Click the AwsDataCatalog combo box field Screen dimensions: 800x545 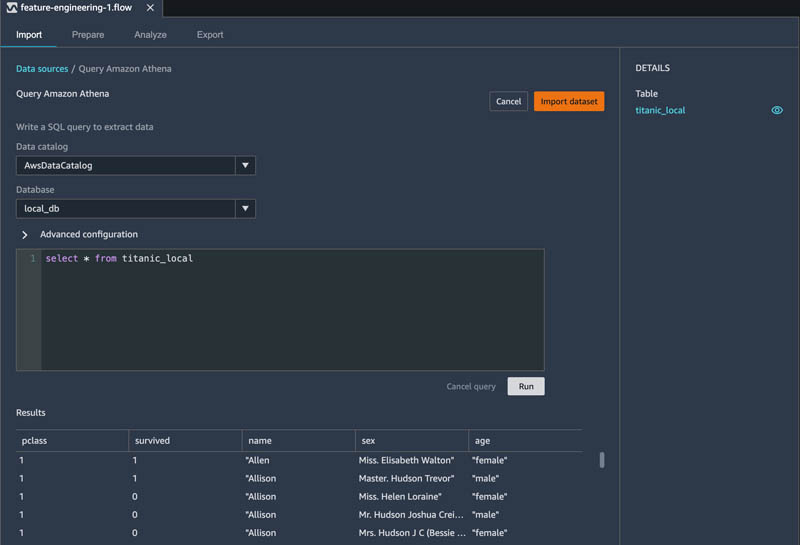(x=126, y=165)
